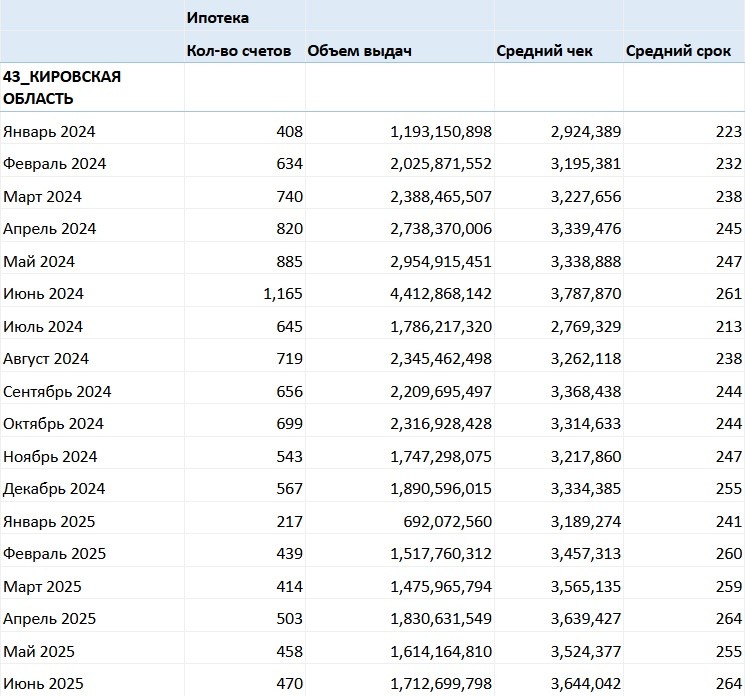
Task: Select the Средний чек column header
Action: (545, 51)
